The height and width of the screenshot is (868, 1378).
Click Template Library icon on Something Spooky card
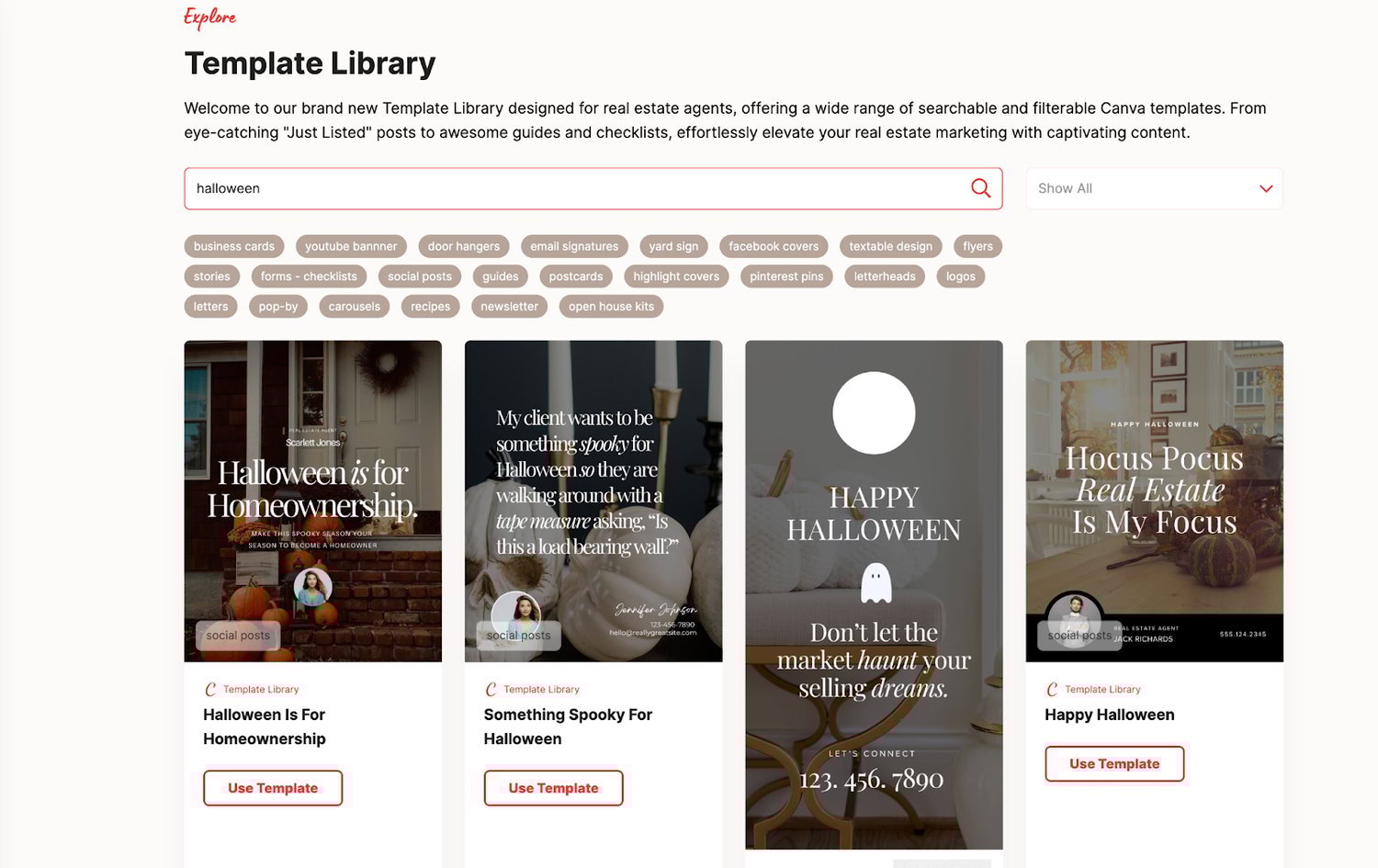point(491,689)
